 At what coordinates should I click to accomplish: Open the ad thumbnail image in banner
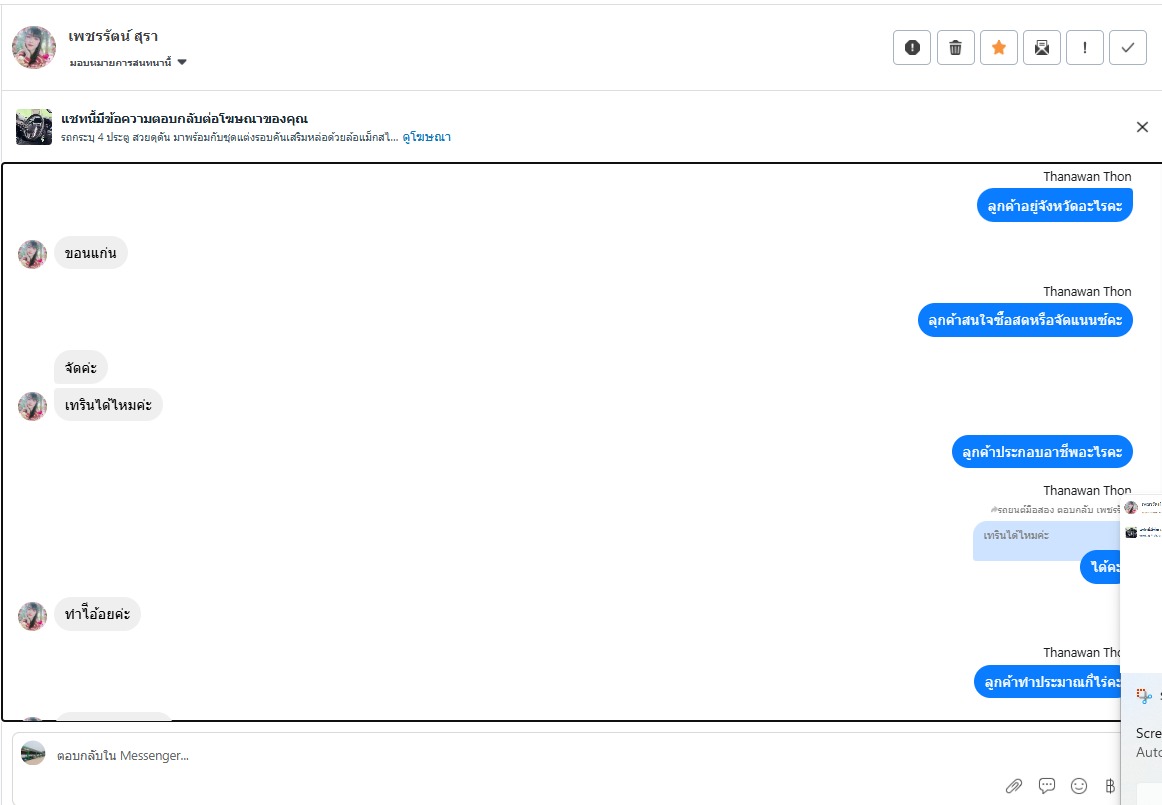coord(34,127)
